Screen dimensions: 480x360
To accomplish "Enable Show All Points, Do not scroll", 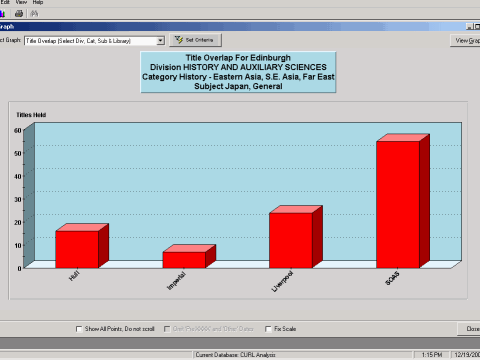I will click(79, 329).
